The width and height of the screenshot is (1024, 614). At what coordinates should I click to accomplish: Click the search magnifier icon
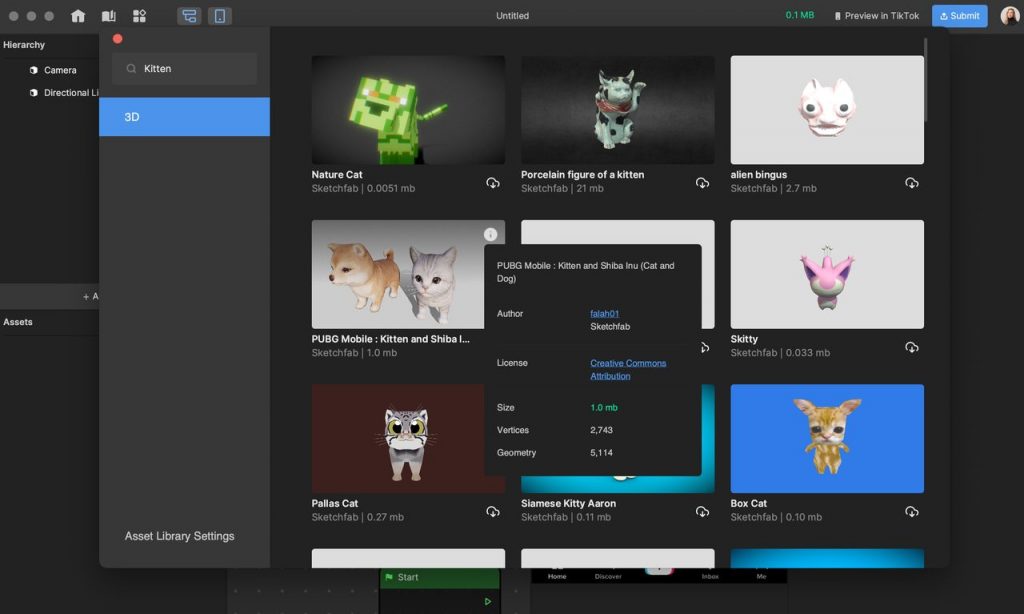131,69
